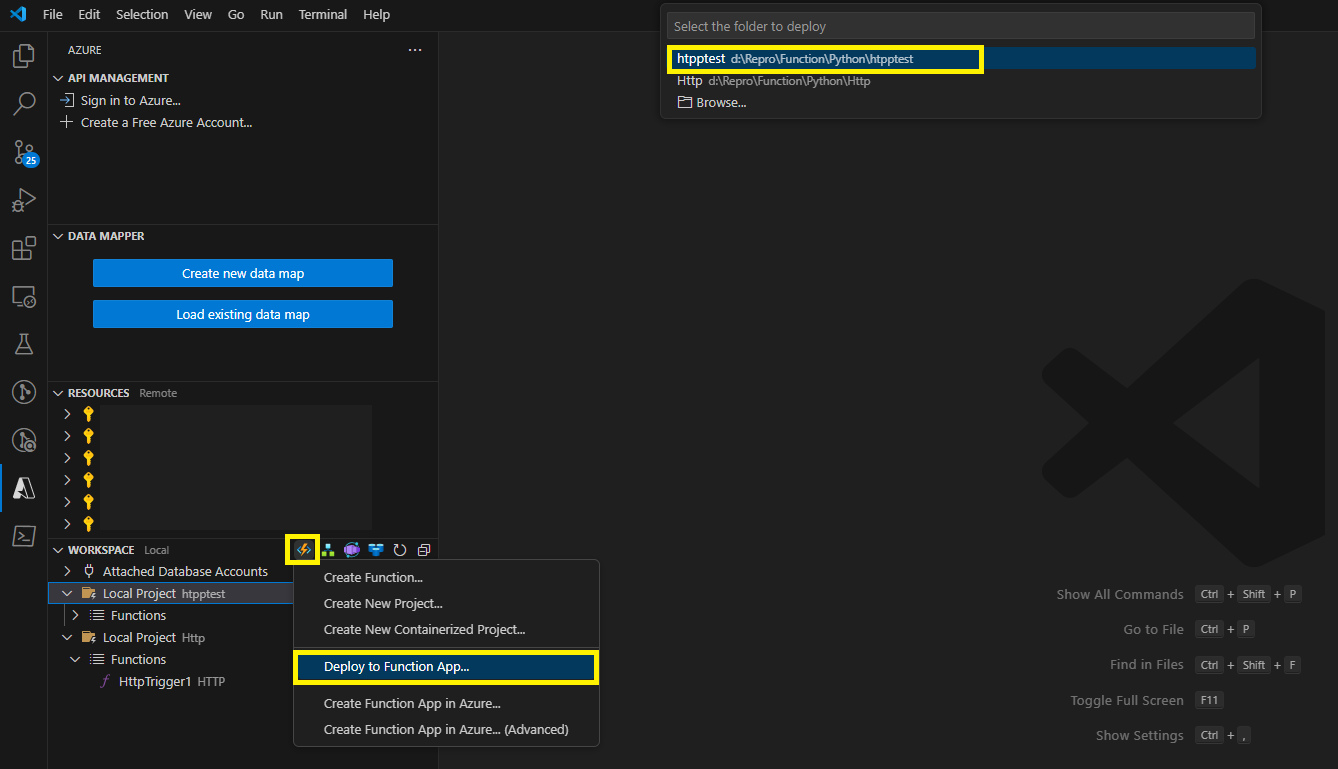This screenshot has height=769, width=1338.
Task: Refresh the Workspace view
Action: click(400, 550)
